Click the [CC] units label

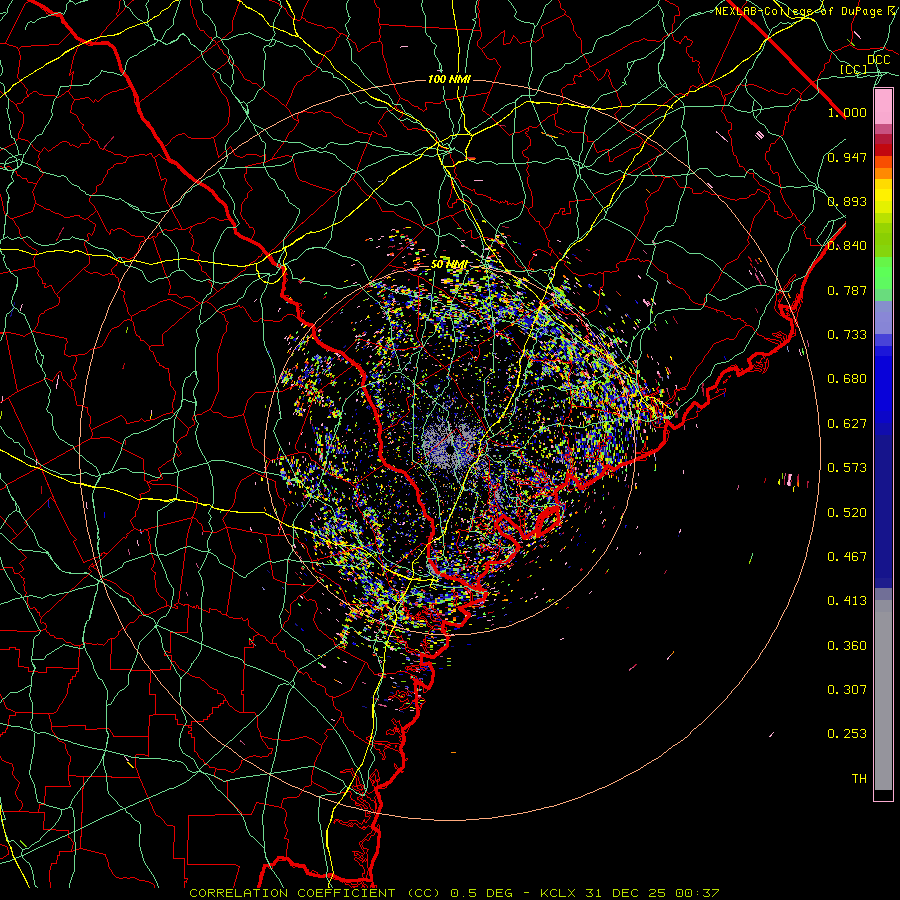(x=854, y=69)
